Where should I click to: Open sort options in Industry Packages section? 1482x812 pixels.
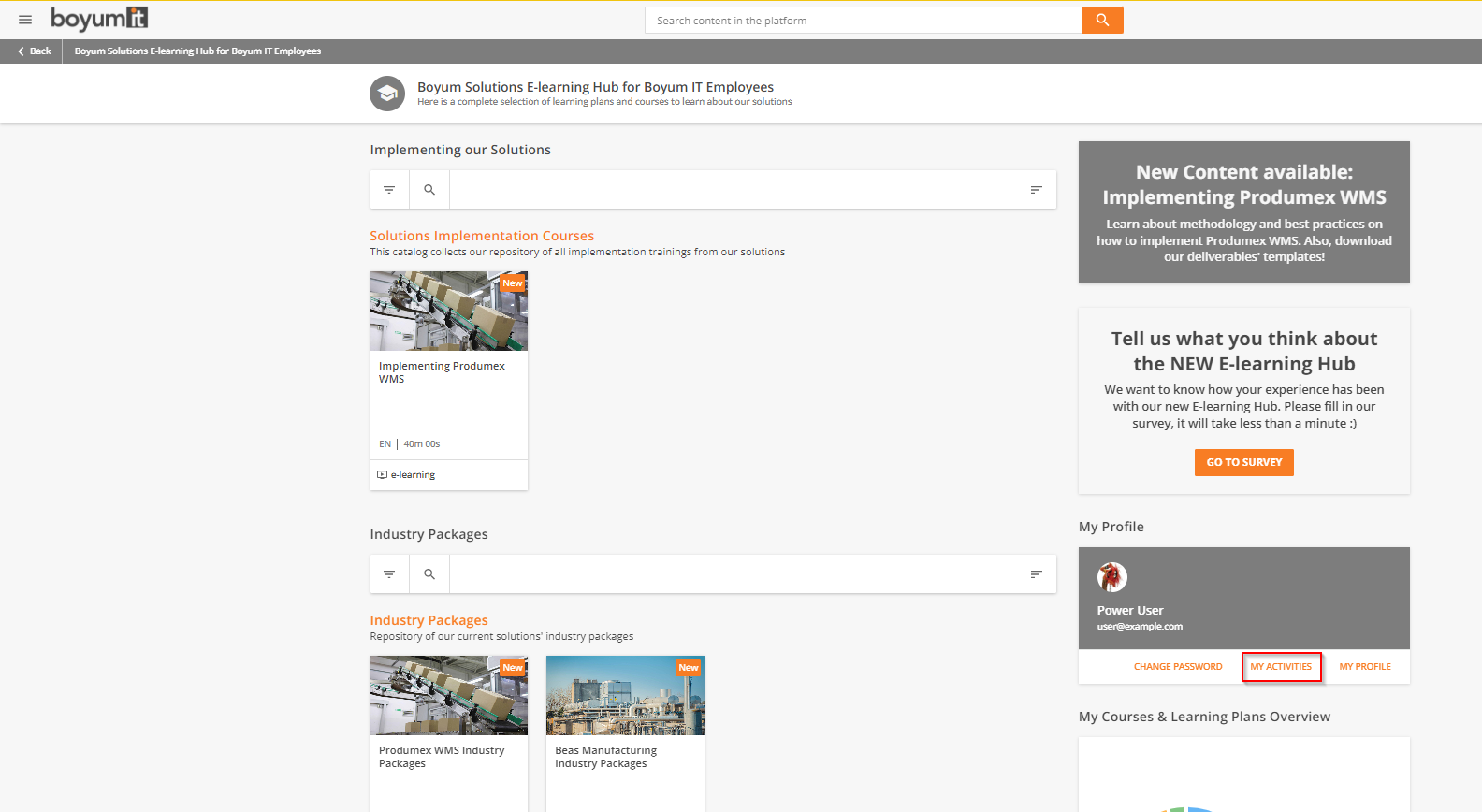click(1036, 573)
